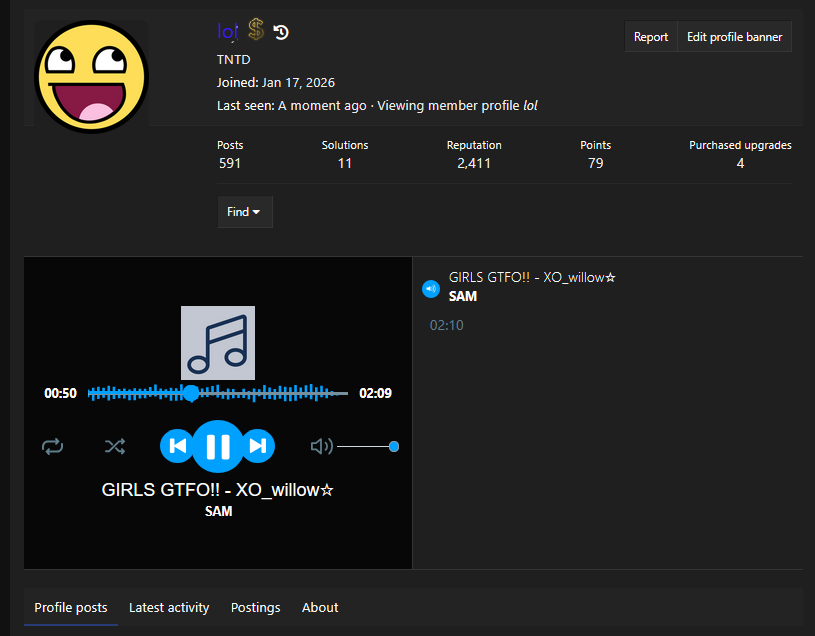Viewport: 815px width, 636px height.
Task: Click the gold dollar sign badge
Action: [257, 32]
